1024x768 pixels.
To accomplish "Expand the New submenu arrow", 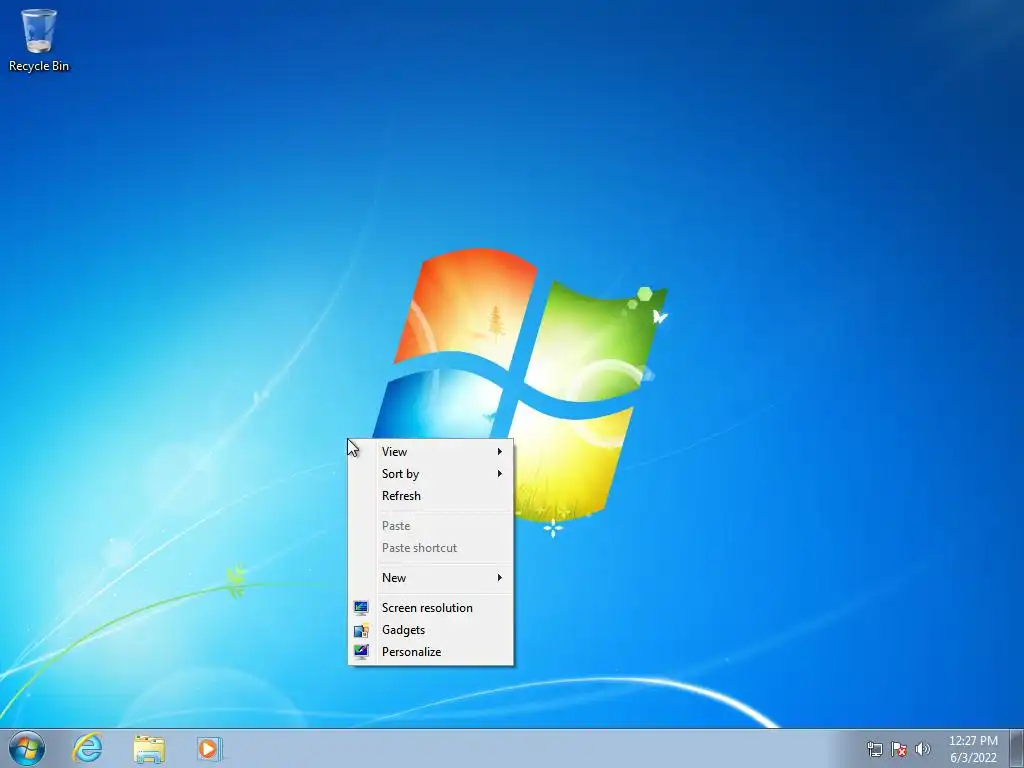I will coord(500,577).
